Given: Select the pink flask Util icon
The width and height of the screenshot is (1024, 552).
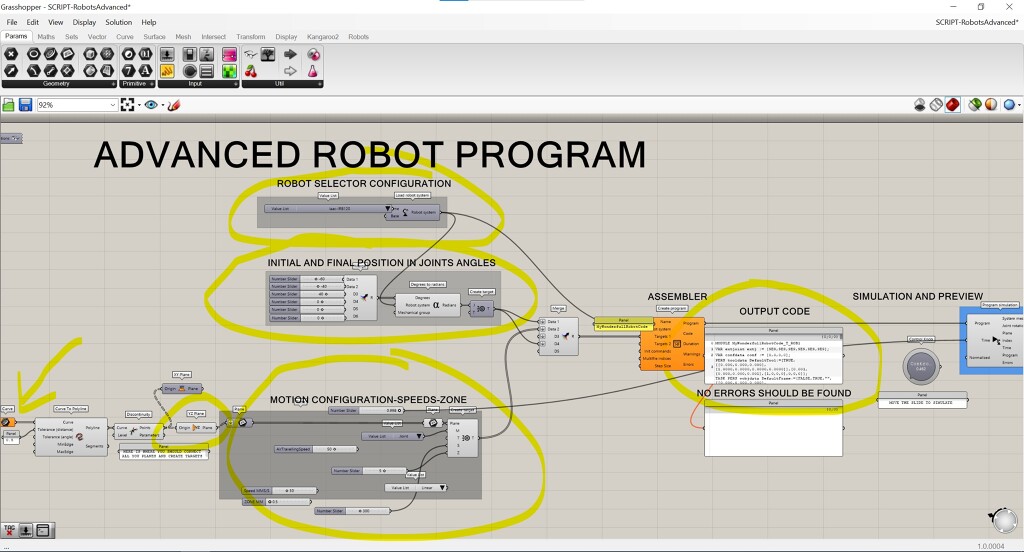Looking at the screenshot, I should [x=313, y=71].
